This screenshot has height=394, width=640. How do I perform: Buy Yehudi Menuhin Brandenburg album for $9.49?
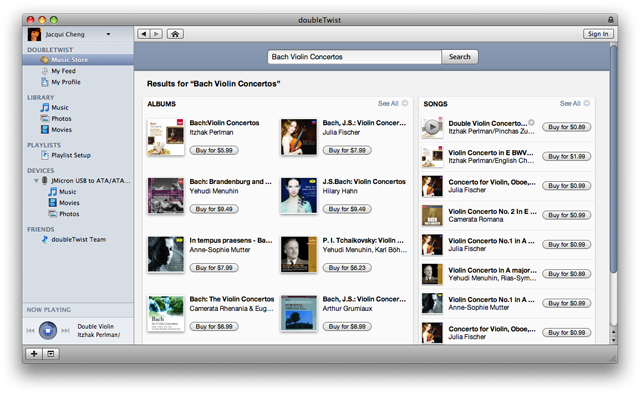[x=214, y=209]
